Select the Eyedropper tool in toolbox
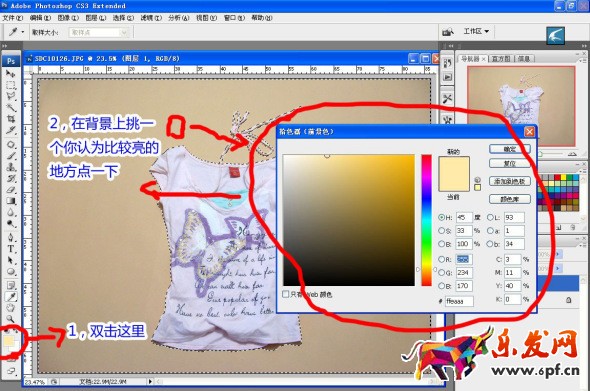This screenshot has width=590, height=391. click(11, 297)
